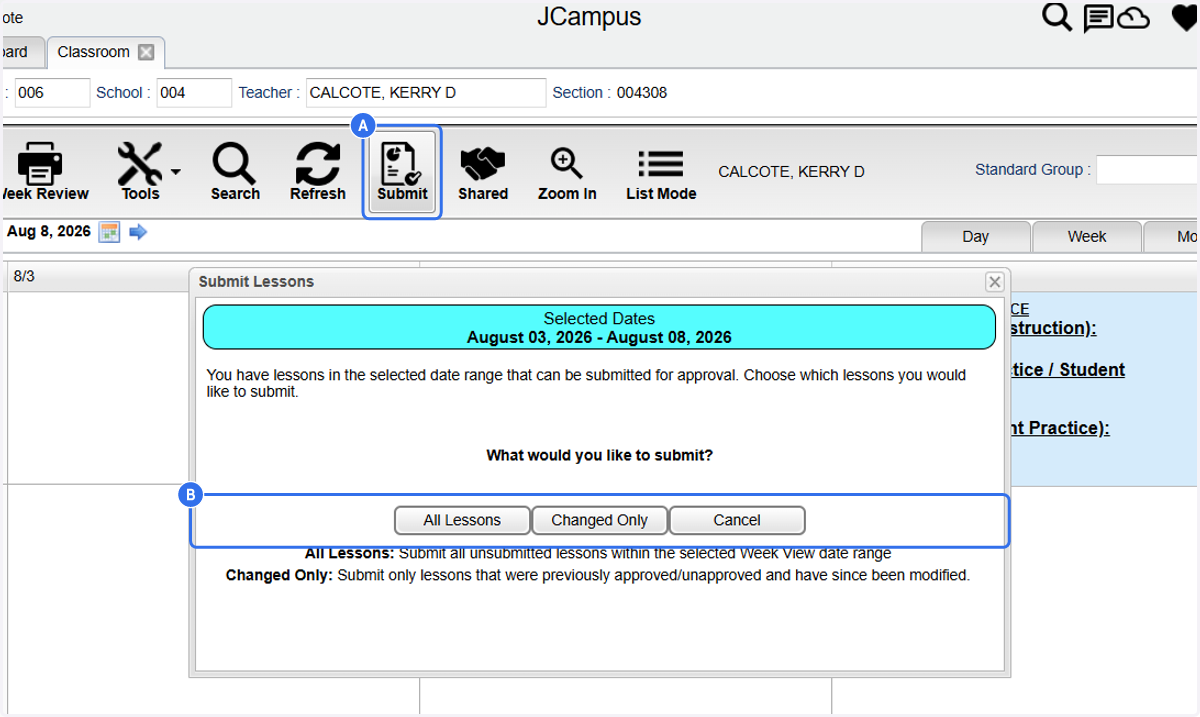Click the School input field 004
The image size is (1200, 717).
tap(194, 93)
